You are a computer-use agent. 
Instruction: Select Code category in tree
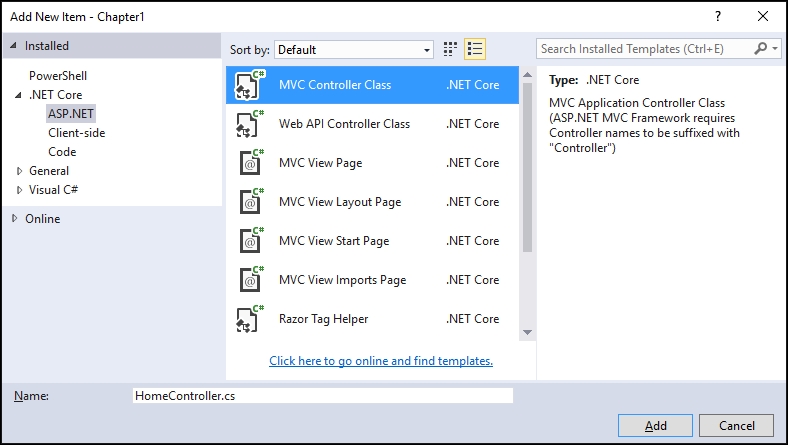pyautogui.click(x=62, y=152)
